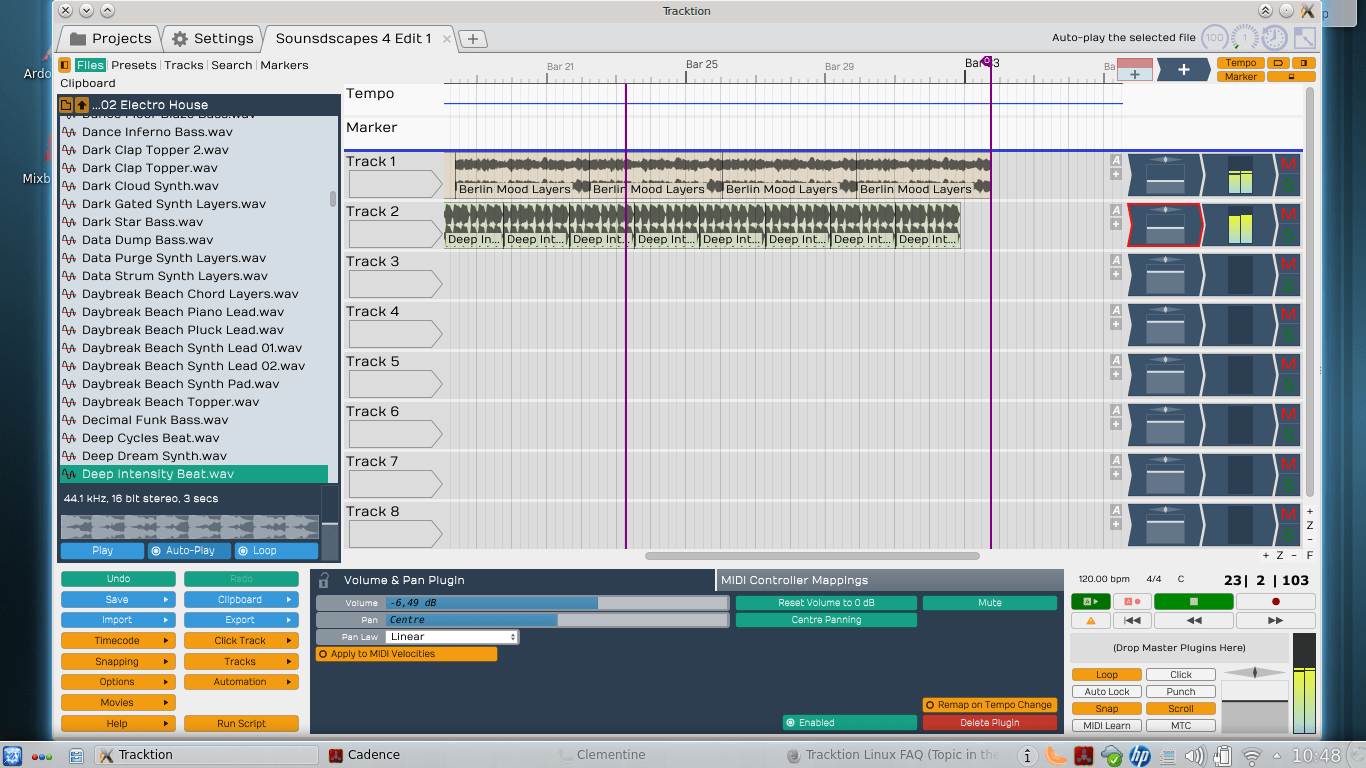
Task: Select Track 1 level meter plugin
Action: coord(1239,175)
